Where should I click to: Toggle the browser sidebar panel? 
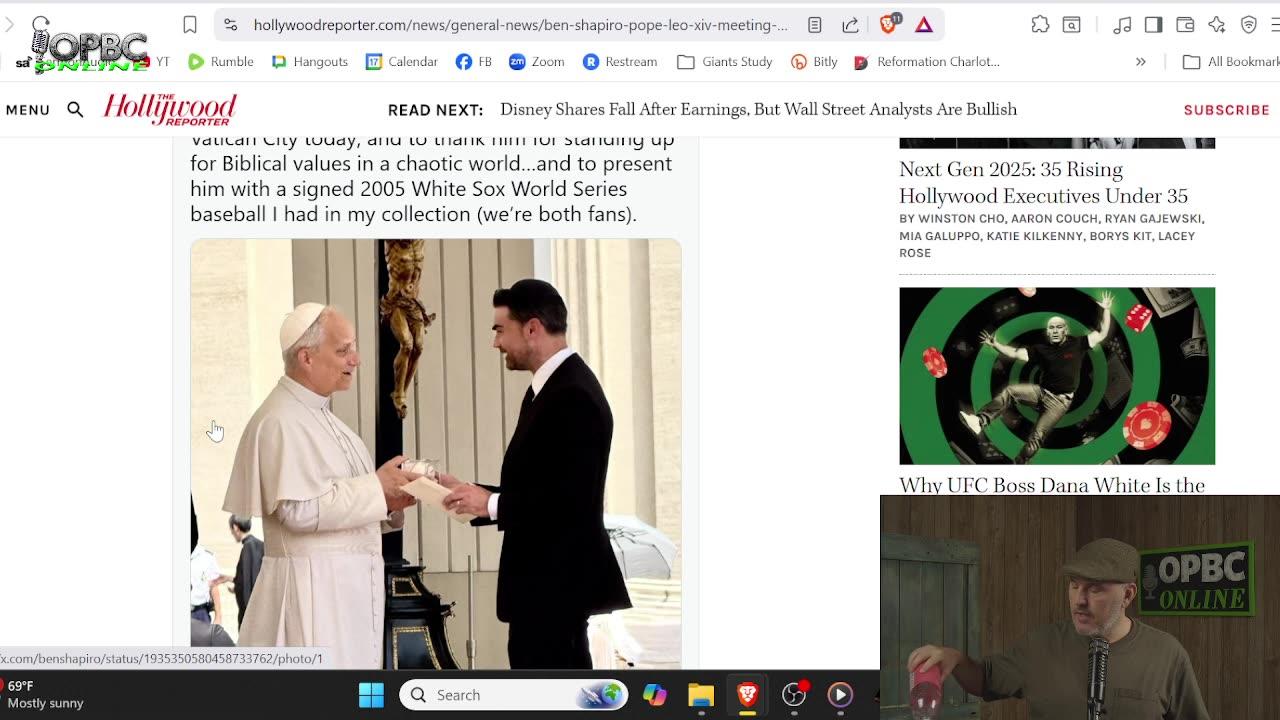pyautogui.click(x=1151, y=26)
